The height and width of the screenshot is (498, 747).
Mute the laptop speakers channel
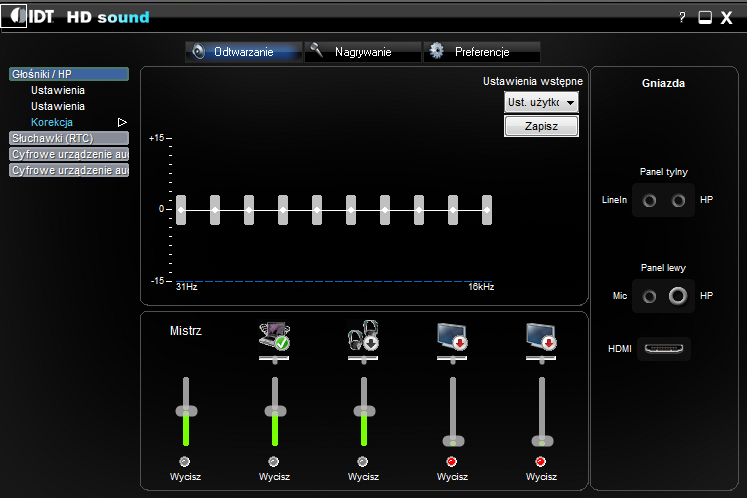(x=273, y=461)
